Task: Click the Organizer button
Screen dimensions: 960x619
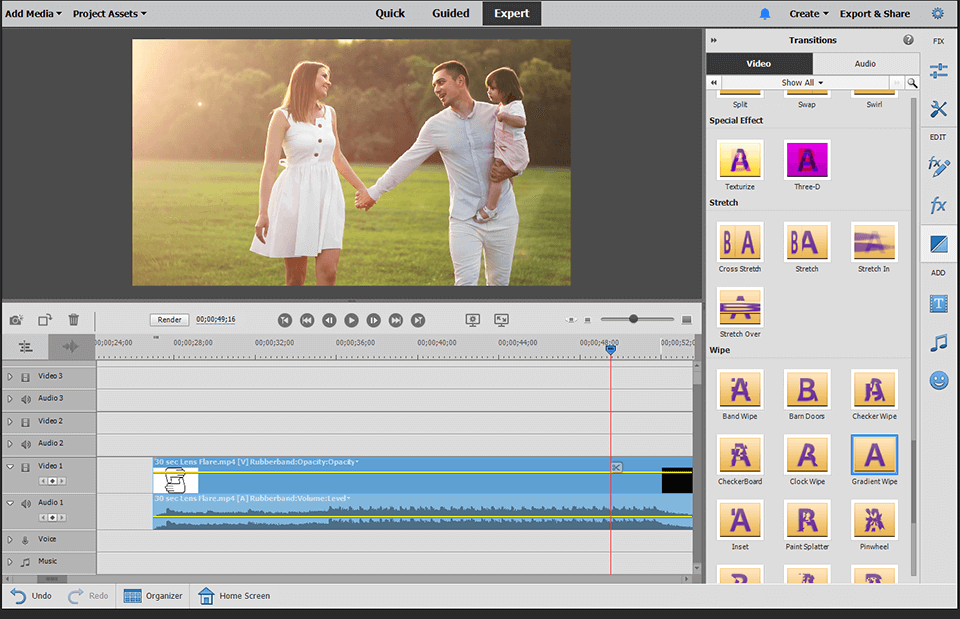Action: [153, 596]
